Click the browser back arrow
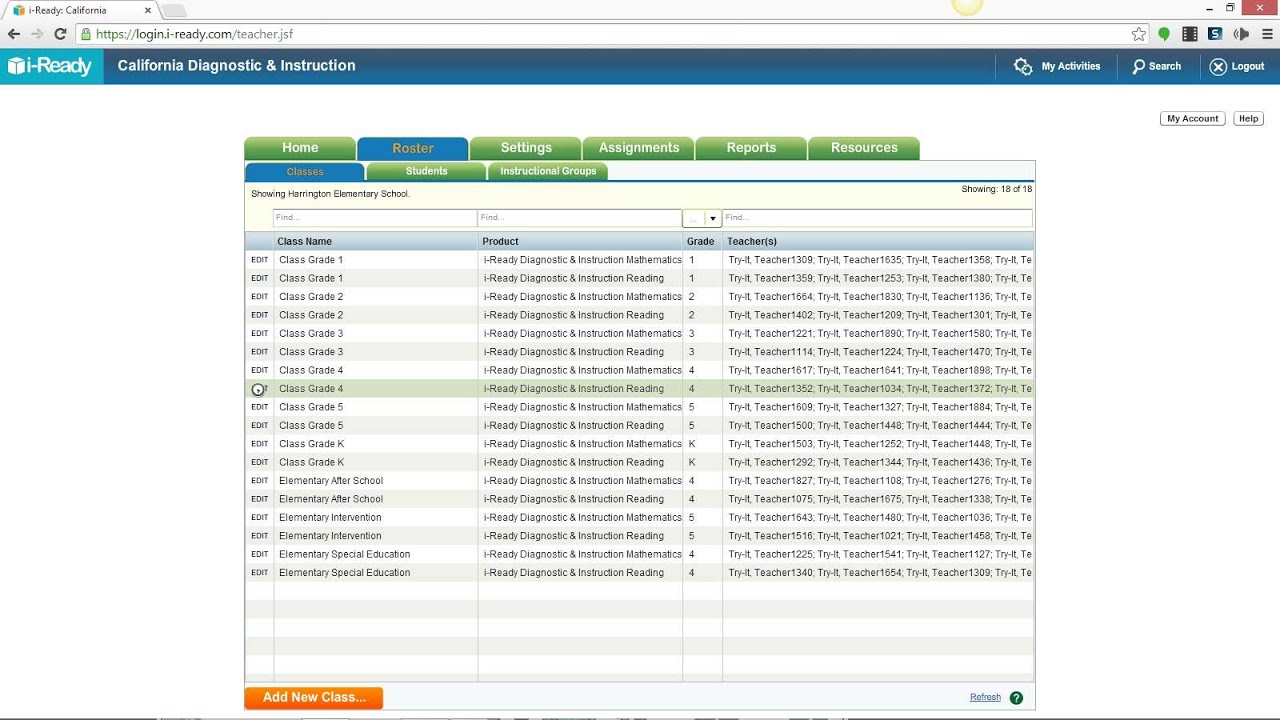The image size is (1280, 720). click(x=14, y=34)
